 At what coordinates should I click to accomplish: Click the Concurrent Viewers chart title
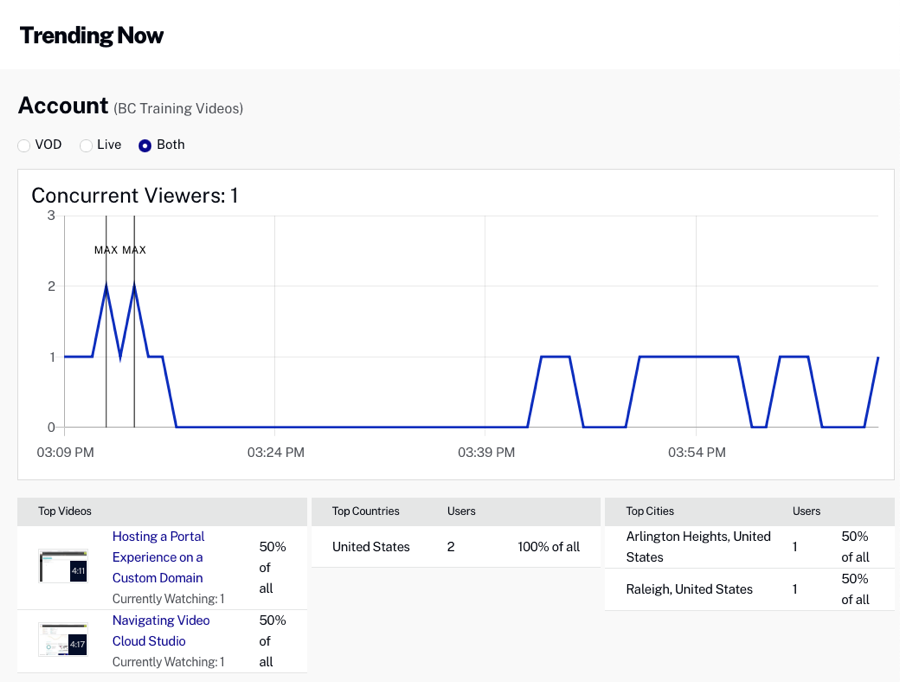(134, 195)
